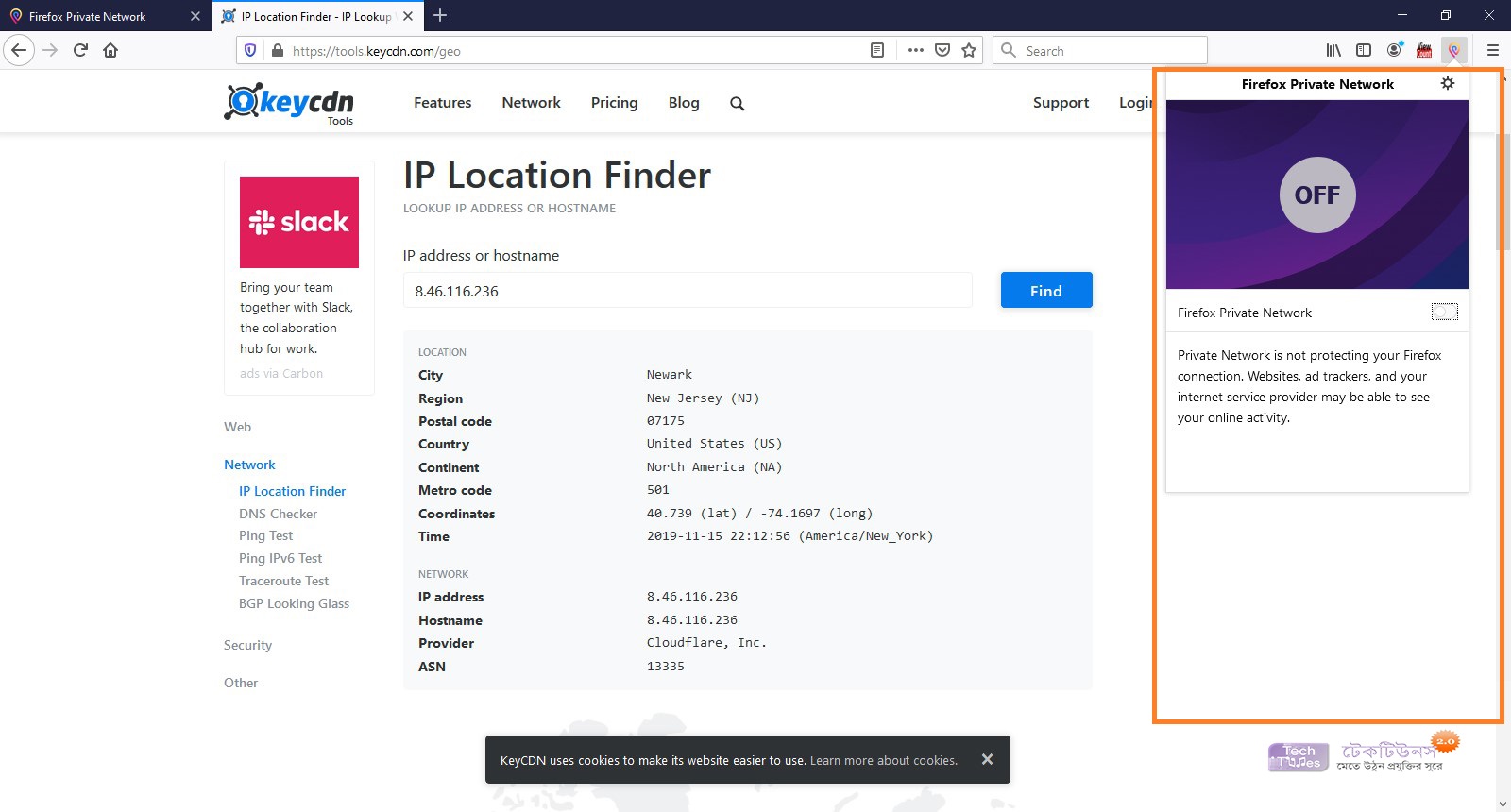Open the Ping IPv6 Test tool
This screenshot has width=1511, height=812.
(280, 558)
